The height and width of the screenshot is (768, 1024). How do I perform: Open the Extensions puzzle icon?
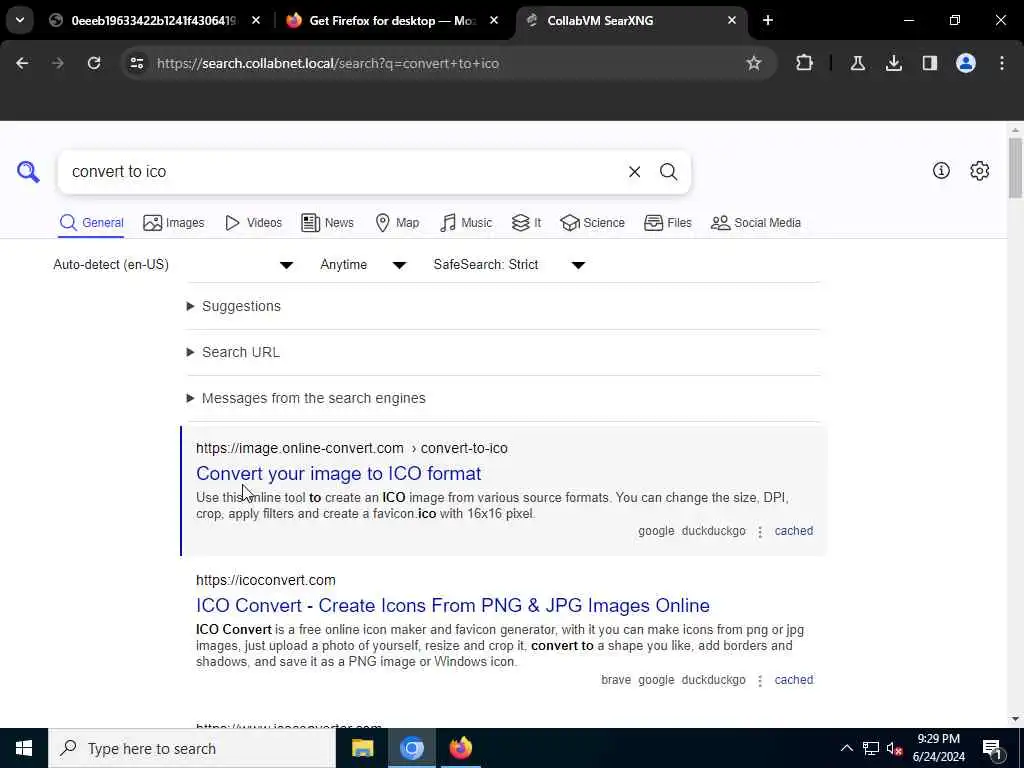(x=805, y=63)
